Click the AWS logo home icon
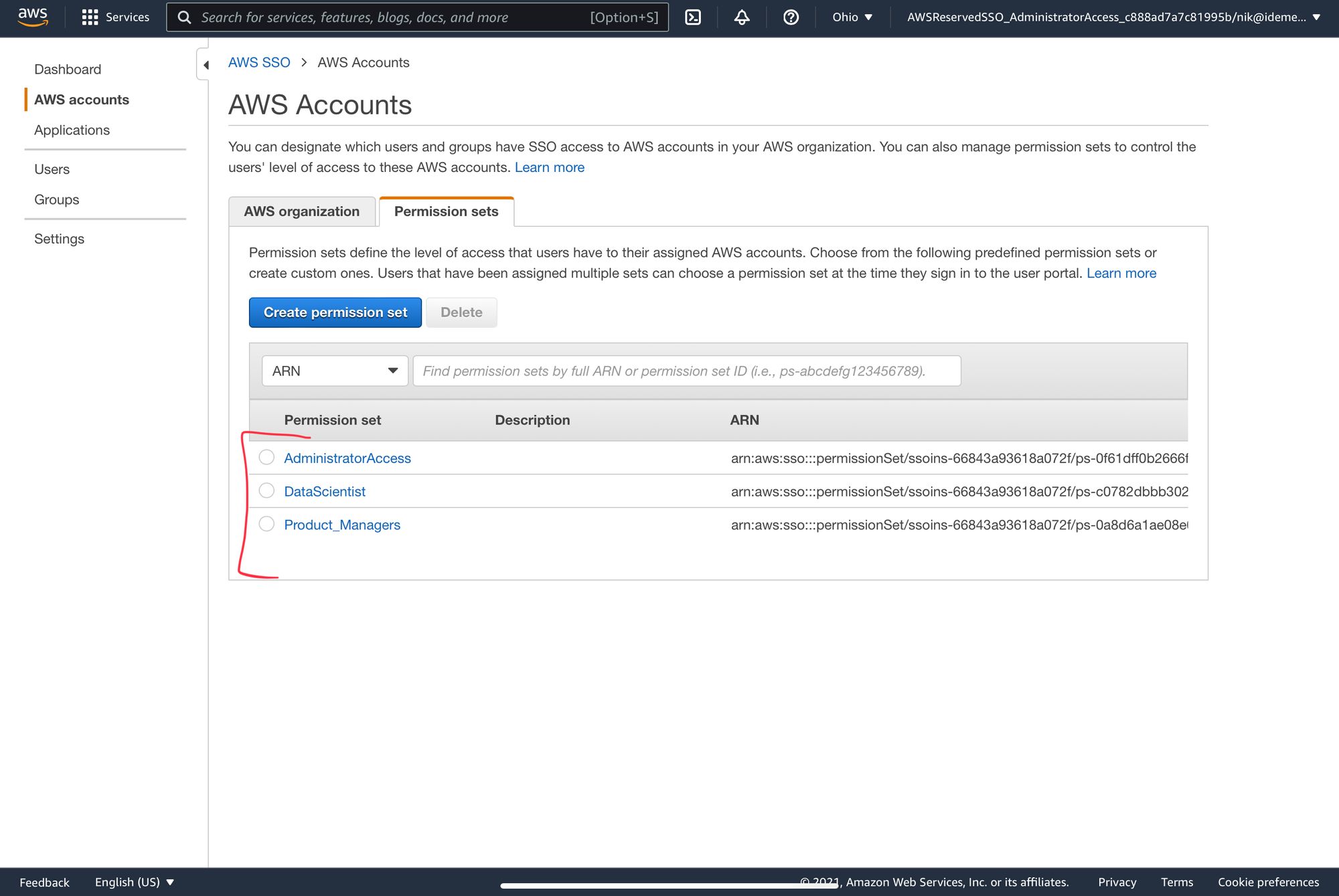The height and width of the screenshot is (896, 1339). point(32,17)
